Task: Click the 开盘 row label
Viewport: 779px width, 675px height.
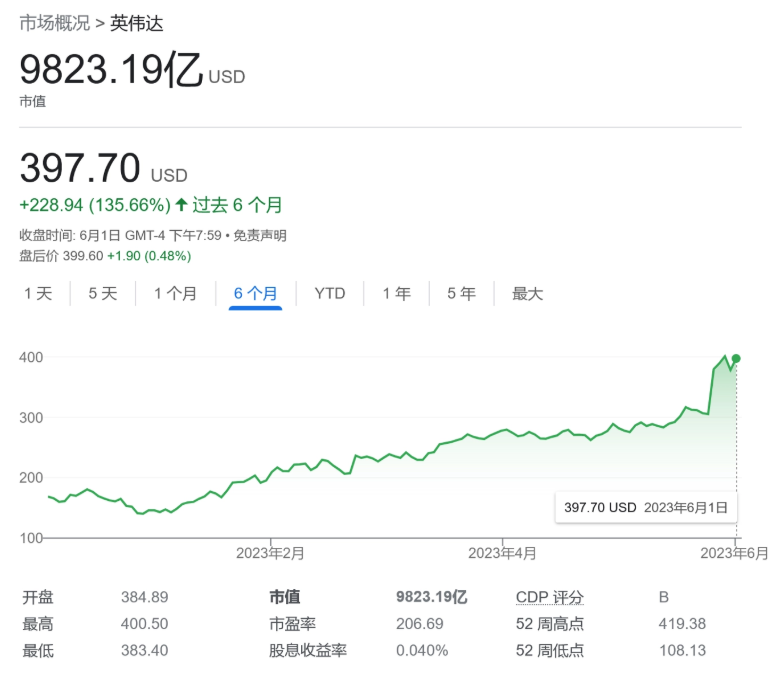Action: click(x=38, y=597)
